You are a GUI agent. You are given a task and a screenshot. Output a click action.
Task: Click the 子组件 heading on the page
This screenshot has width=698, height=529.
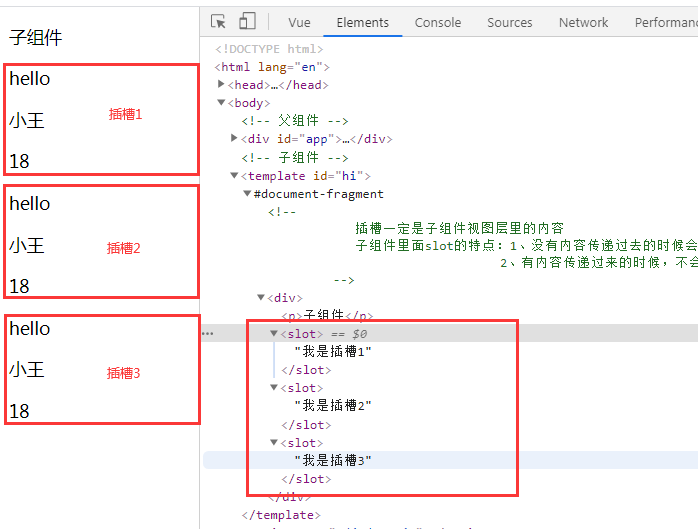point(36,38)
